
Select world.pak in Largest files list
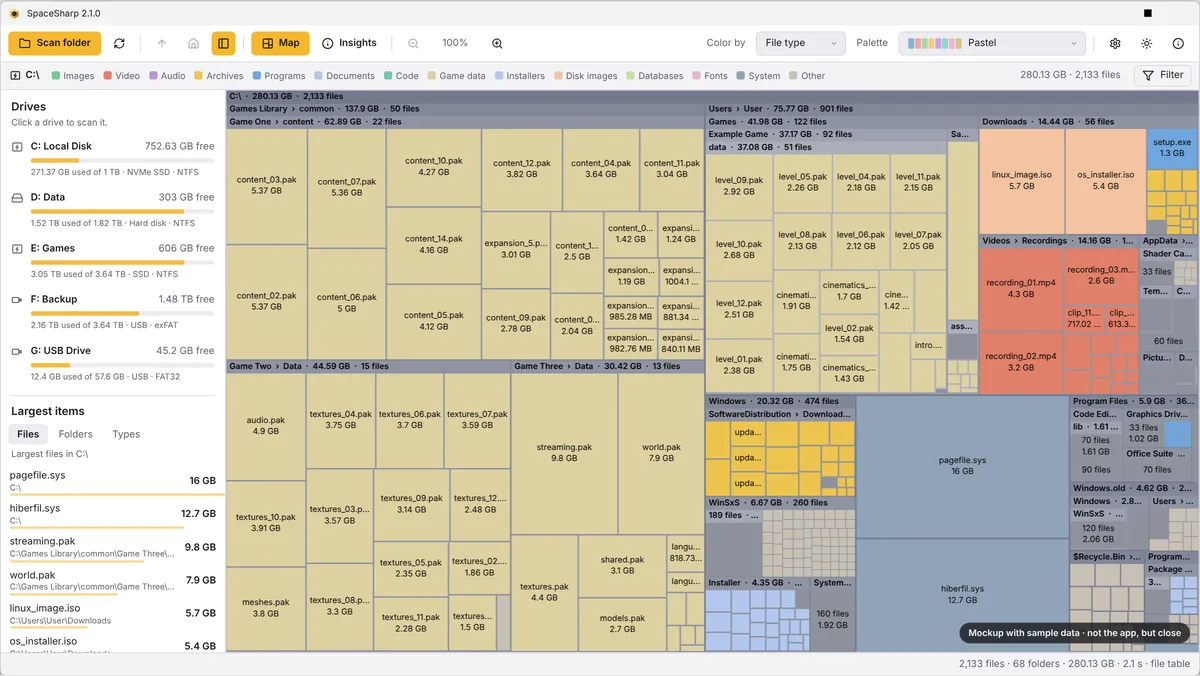tap(113, 581)
